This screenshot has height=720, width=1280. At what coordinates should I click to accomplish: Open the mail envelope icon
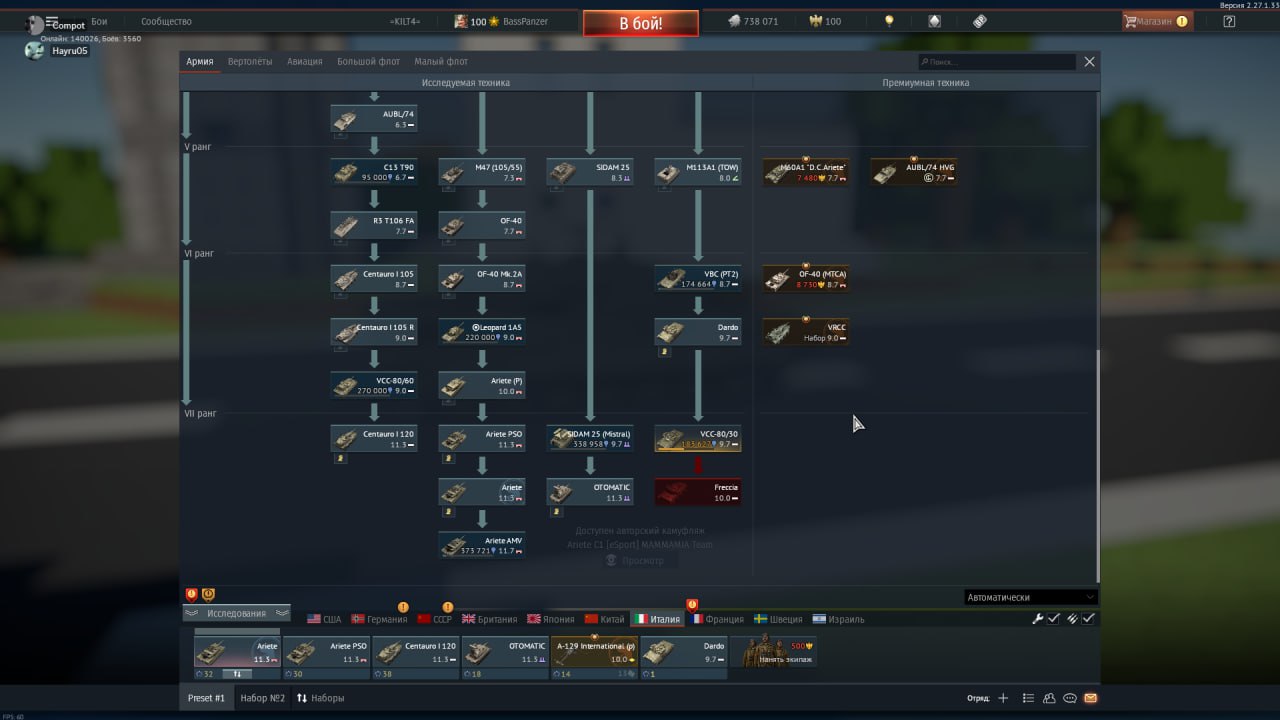(x=1090, y=698)
